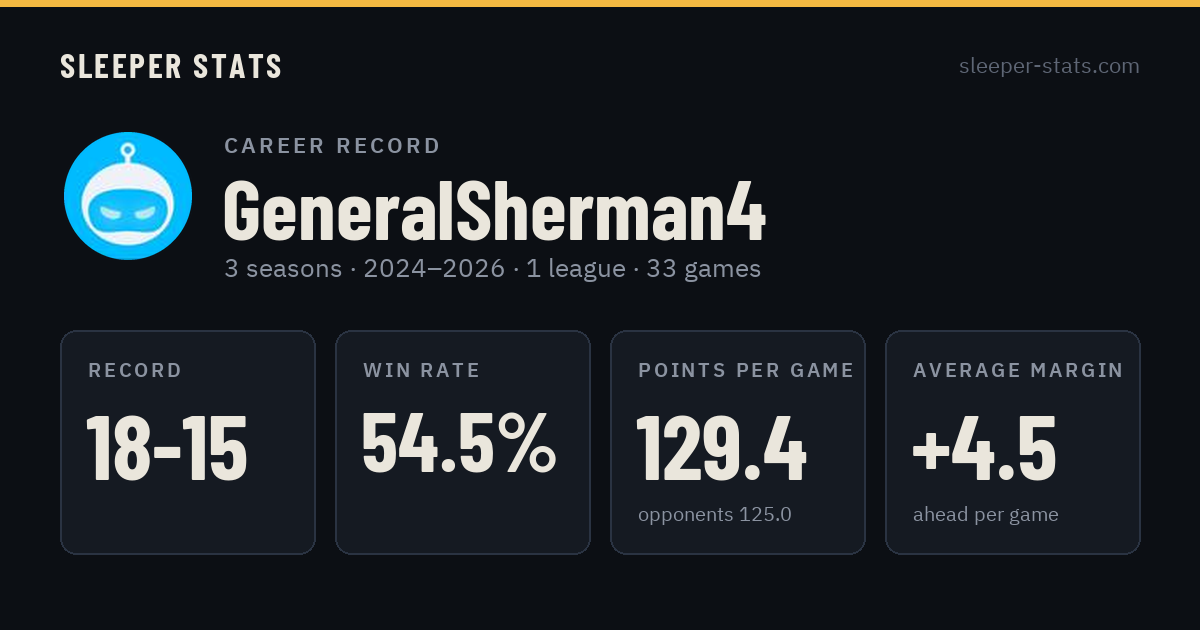Open the Win Rate 54.5% card
This screenshot has height=630, width=1200.
coord(463,442)
